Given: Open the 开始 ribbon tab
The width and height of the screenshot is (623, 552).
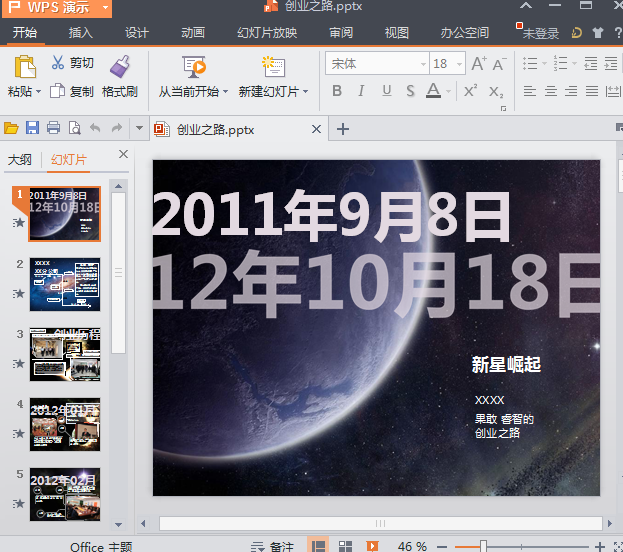Looking at the screenshot, I should pos(25,33).
